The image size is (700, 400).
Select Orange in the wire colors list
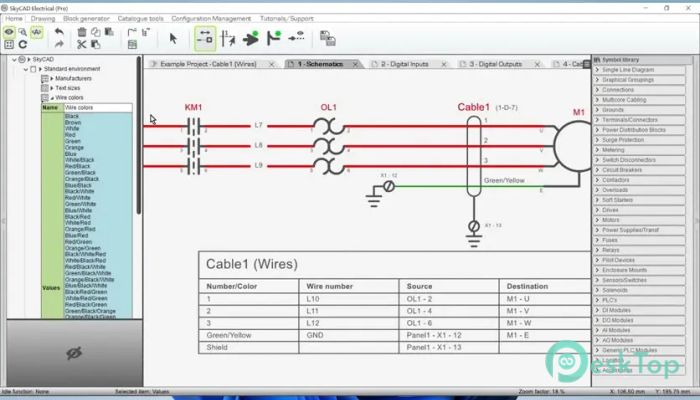(x=74, y=147)
